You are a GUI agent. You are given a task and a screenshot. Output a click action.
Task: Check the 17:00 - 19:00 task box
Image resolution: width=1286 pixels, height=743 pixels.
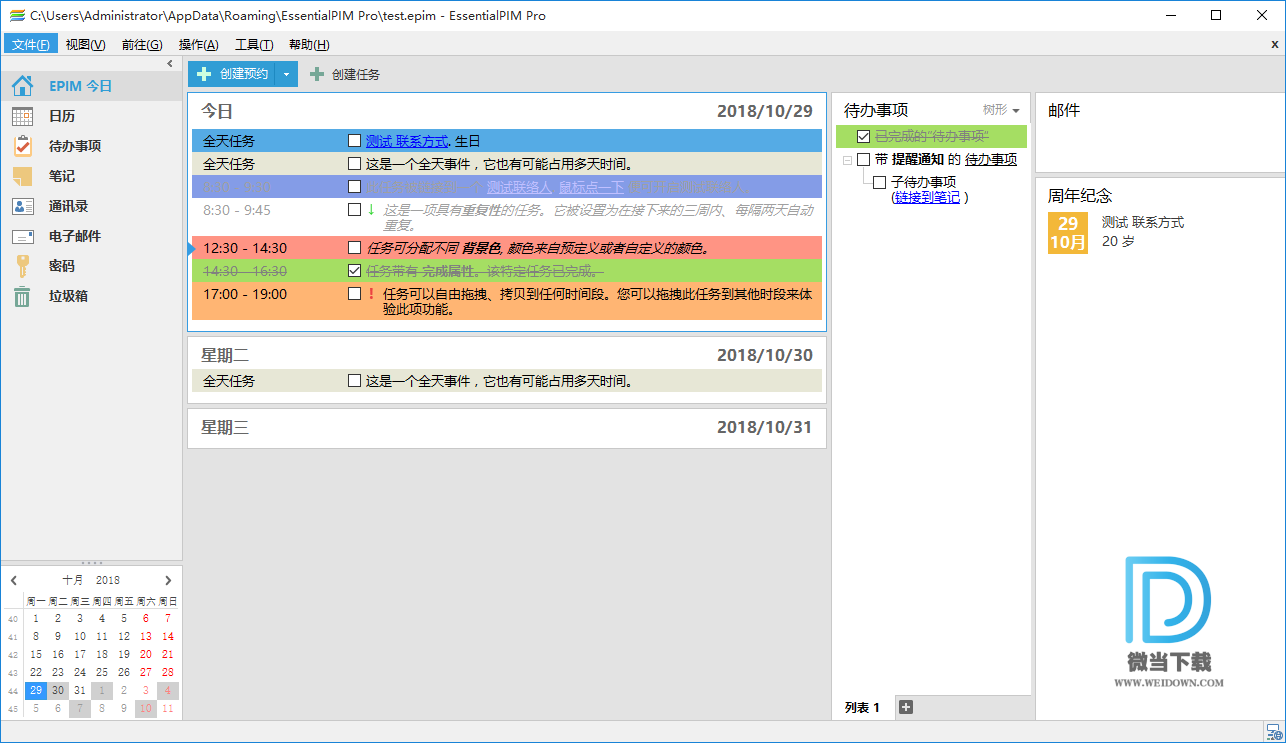point(354,294)
